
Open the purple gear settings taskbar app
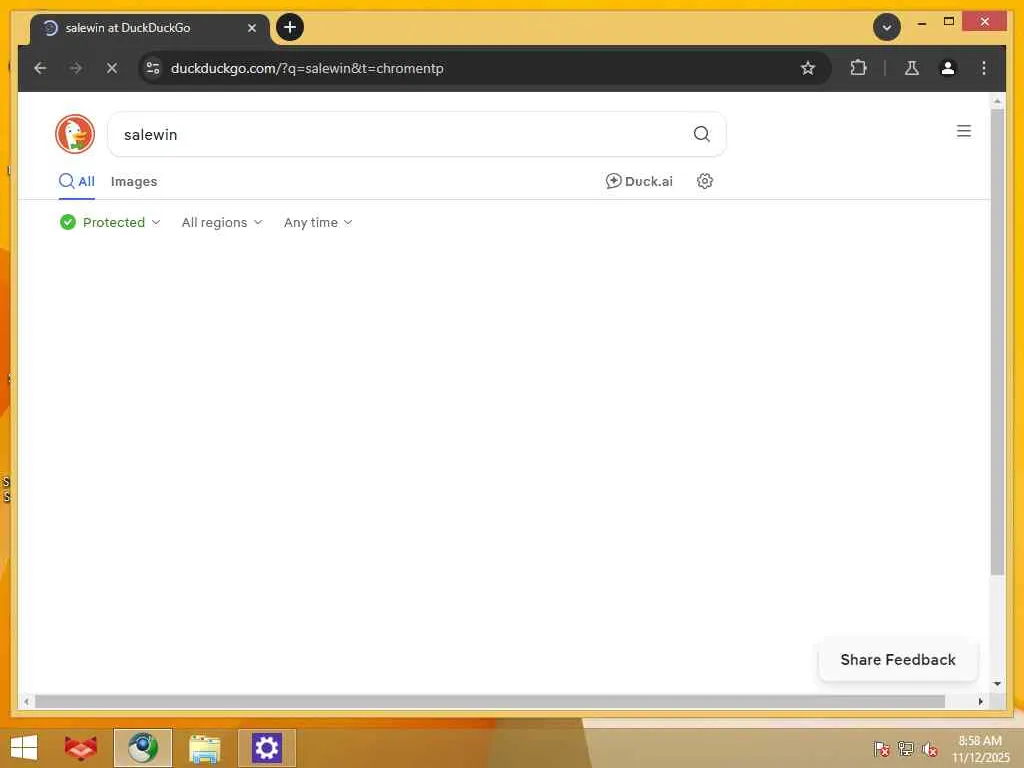(x=266, y=748)
